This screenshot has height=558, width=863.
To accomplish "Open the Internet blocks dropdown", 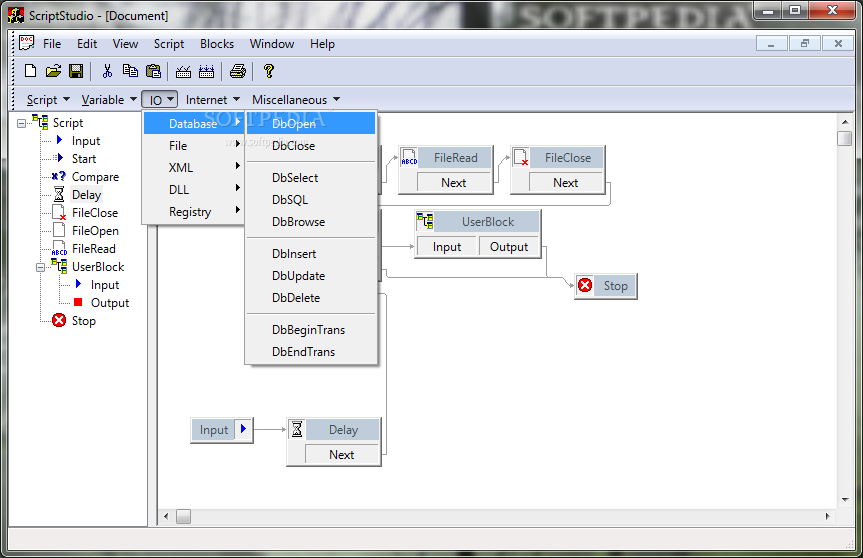I will (212, 100).
